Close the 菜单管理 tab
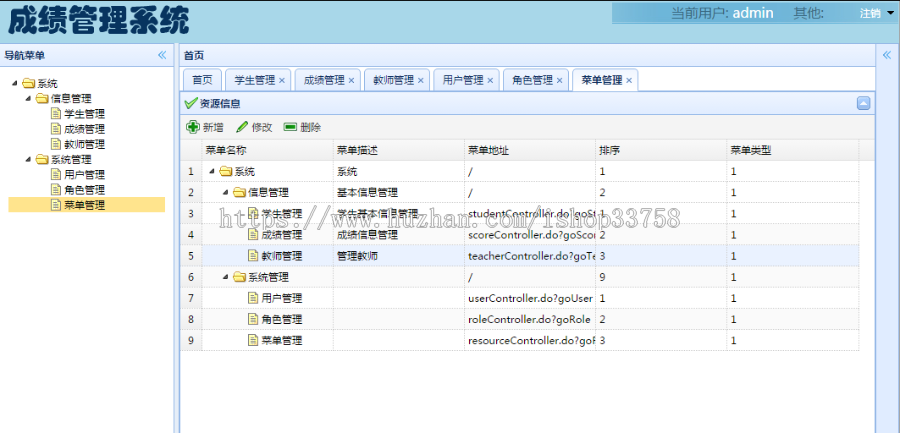The image size is (900, 433). tap(629, 80)
